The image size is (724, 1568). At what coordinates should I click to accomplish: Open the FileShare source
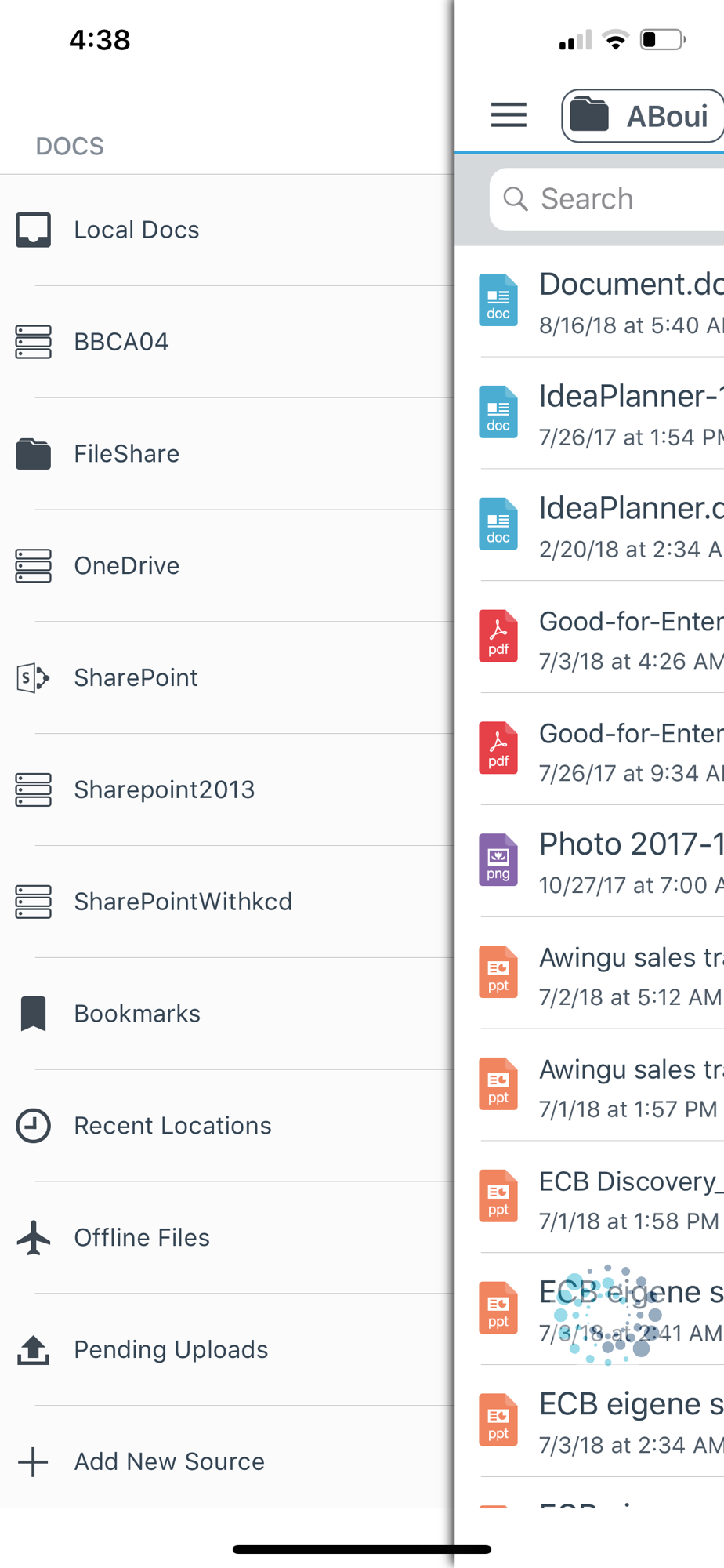pos(227,454)
